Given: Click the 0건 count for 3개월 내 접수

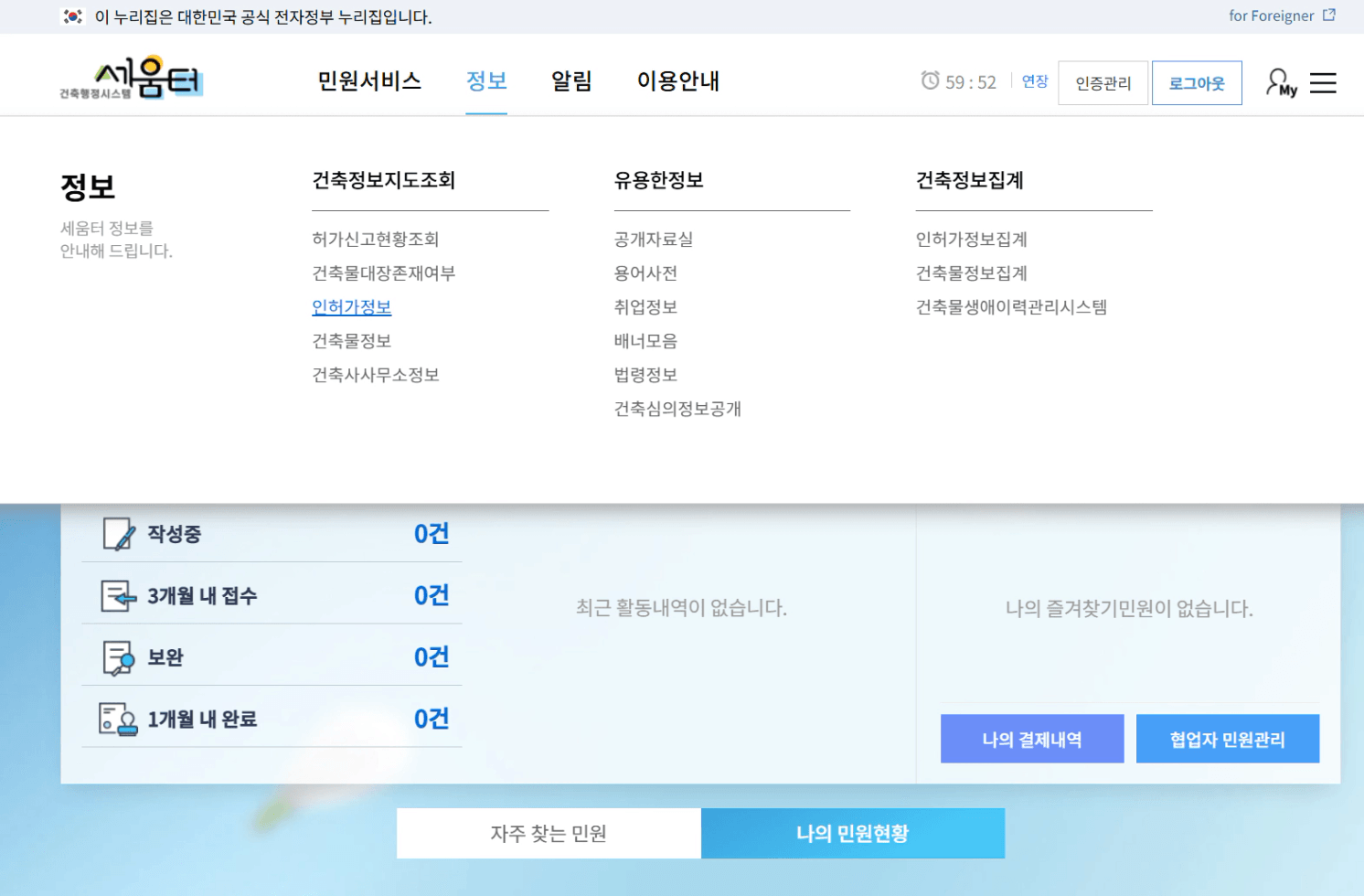Looking at the screenshot, I should click(x=432, y=596).
